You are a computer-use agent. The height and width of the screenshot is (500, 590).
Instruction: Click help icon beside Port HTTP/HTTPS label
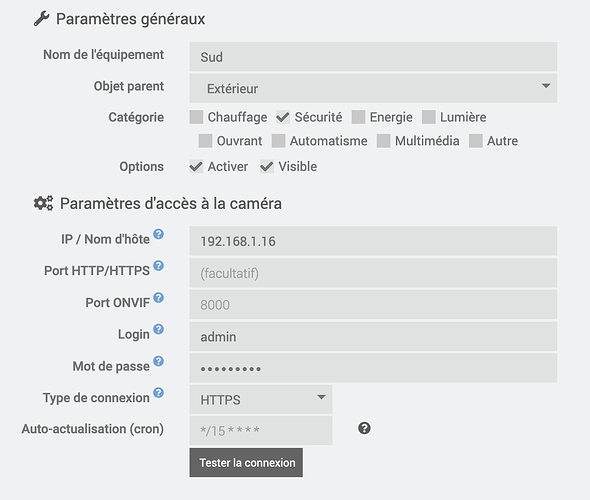point(159,266)
